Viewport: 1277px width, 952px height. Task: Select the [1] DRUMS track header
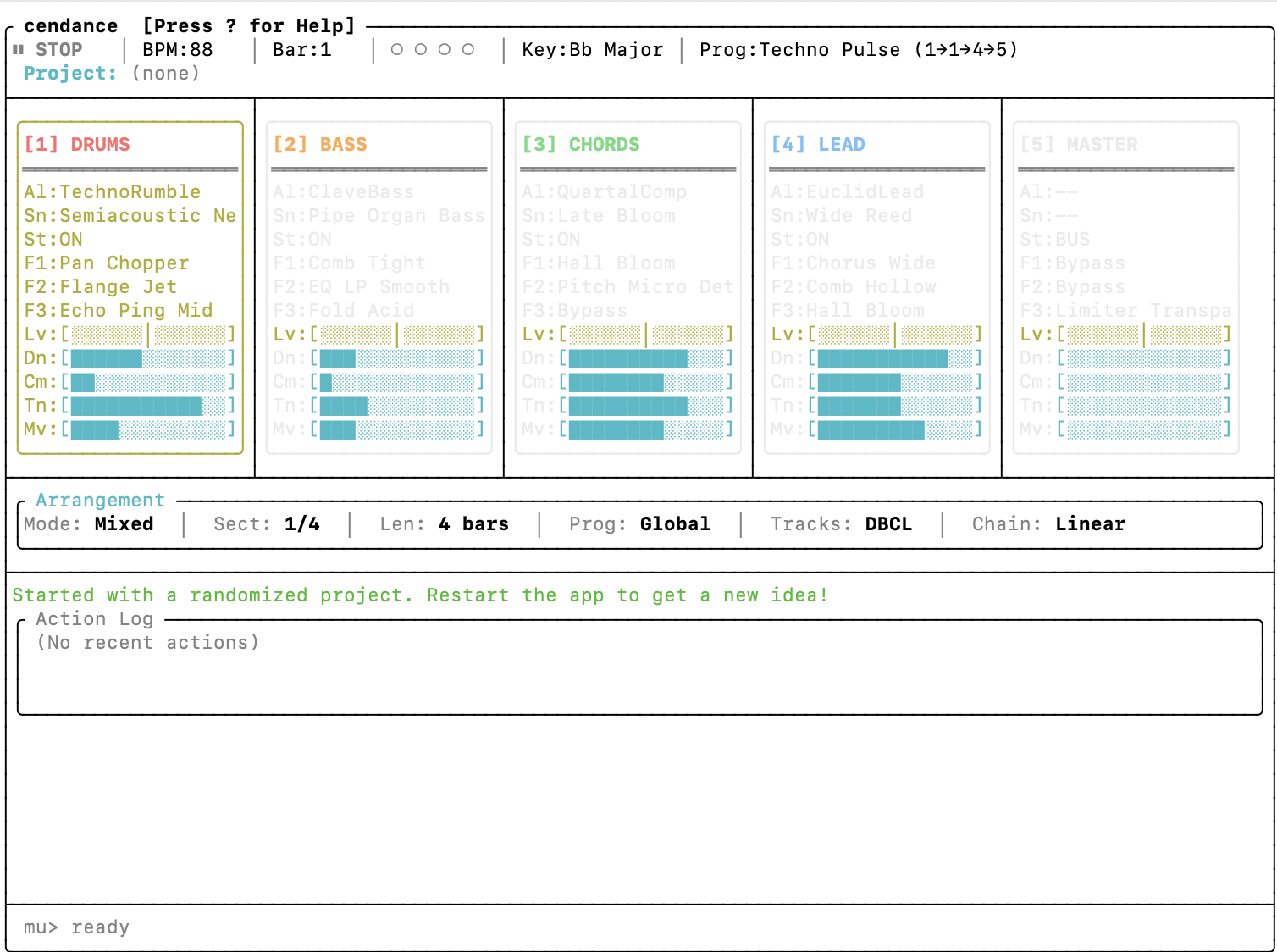point(77,145)
